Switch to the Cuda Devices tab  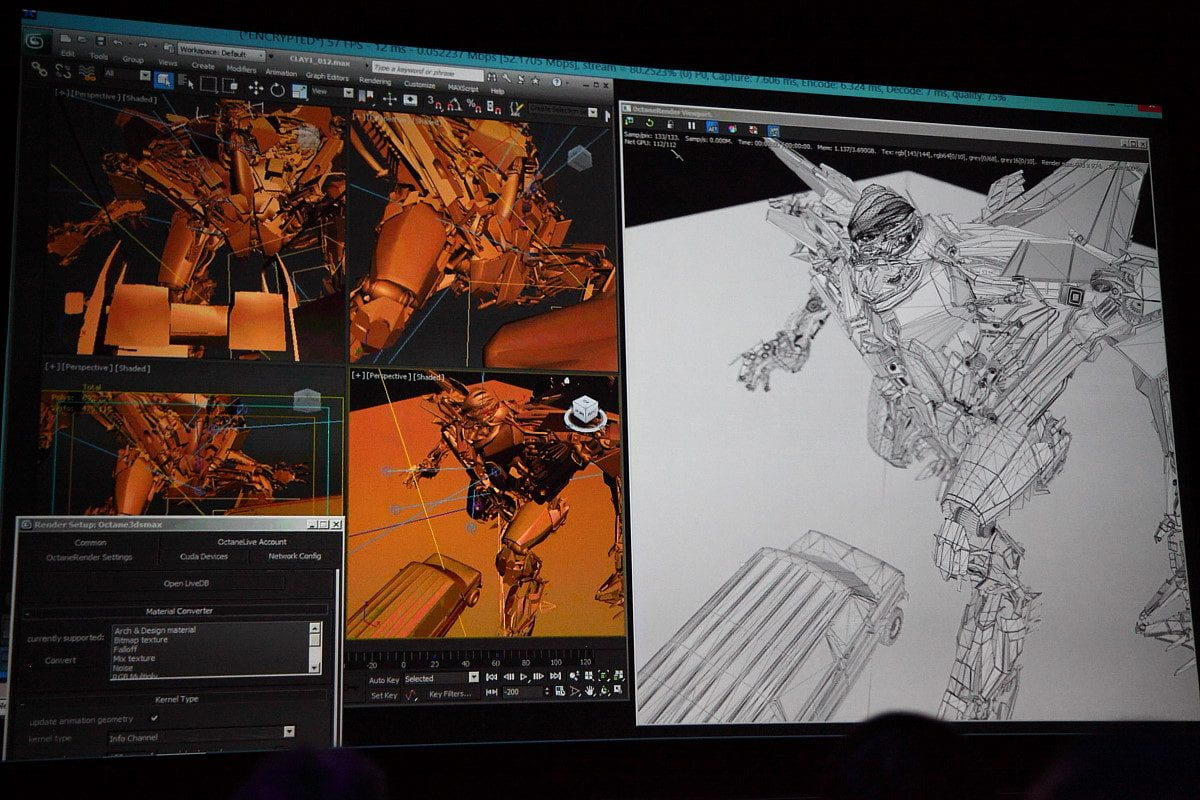point(204,557)
